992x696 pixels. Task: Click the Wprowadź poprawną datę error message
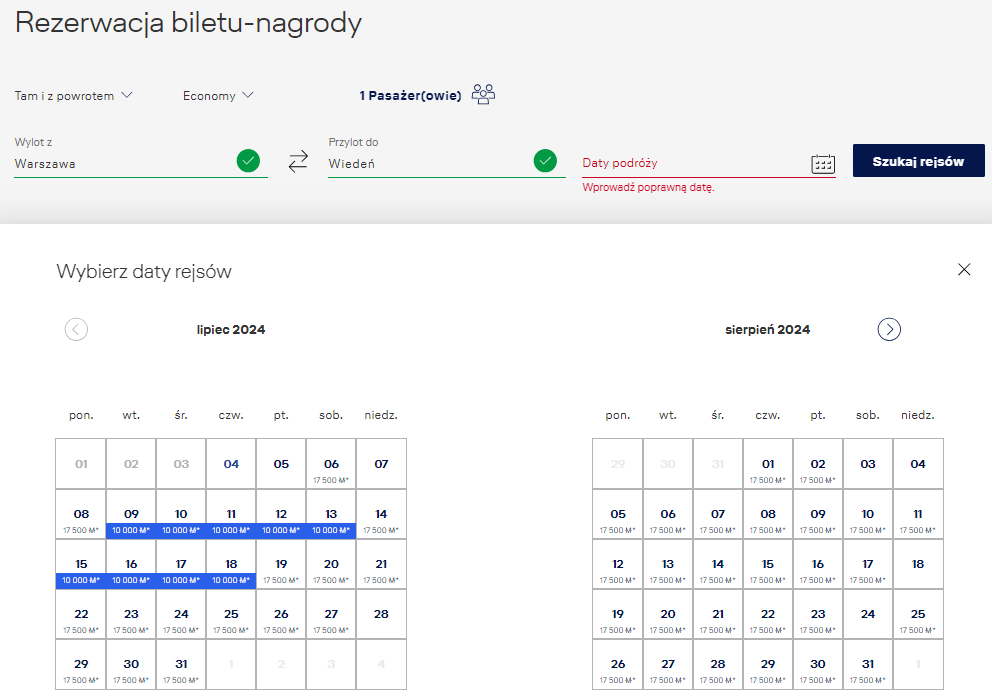click(x=648, y=187)
